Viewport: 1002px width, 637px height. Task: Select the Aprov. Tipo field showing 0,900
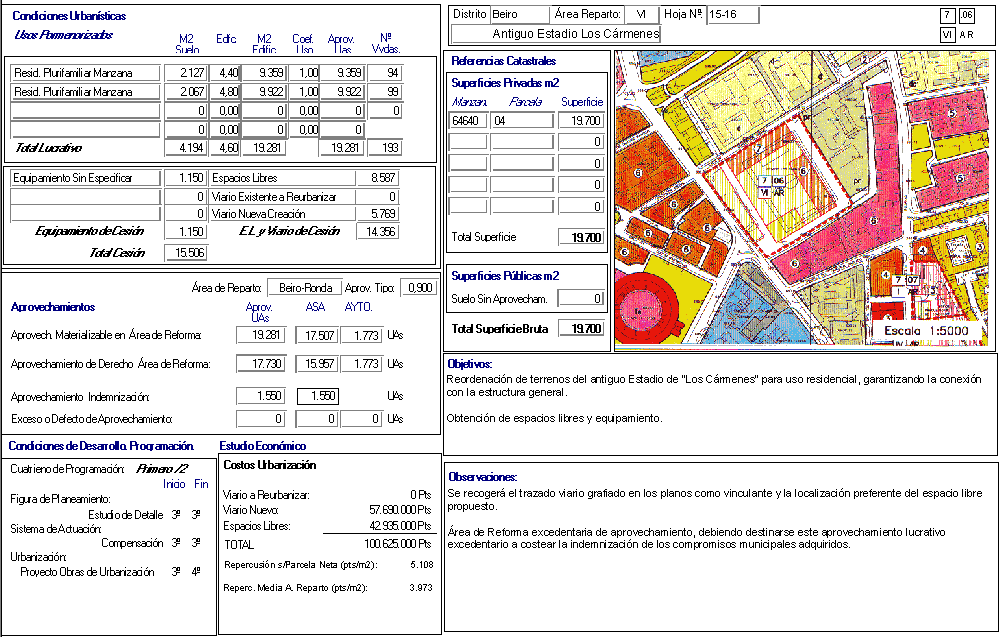pyautogui.click(x=419, y=288)
